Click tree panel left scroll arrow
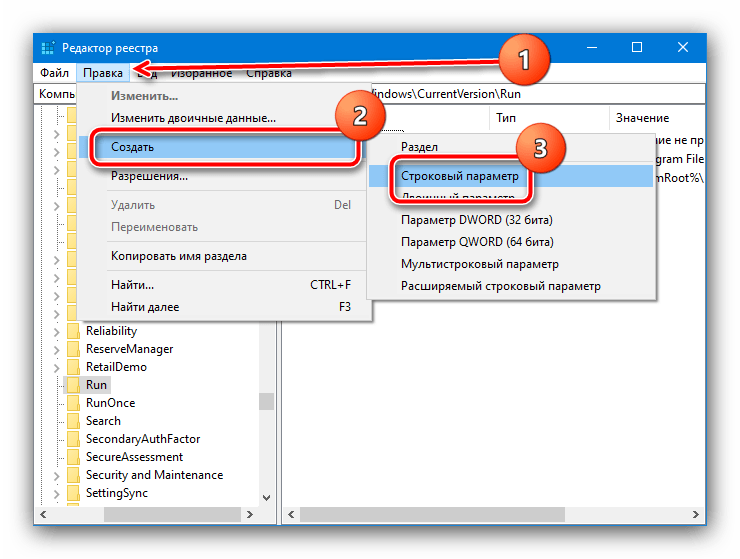Viewport: 740px width, 559px height. (x=43, y=515)
